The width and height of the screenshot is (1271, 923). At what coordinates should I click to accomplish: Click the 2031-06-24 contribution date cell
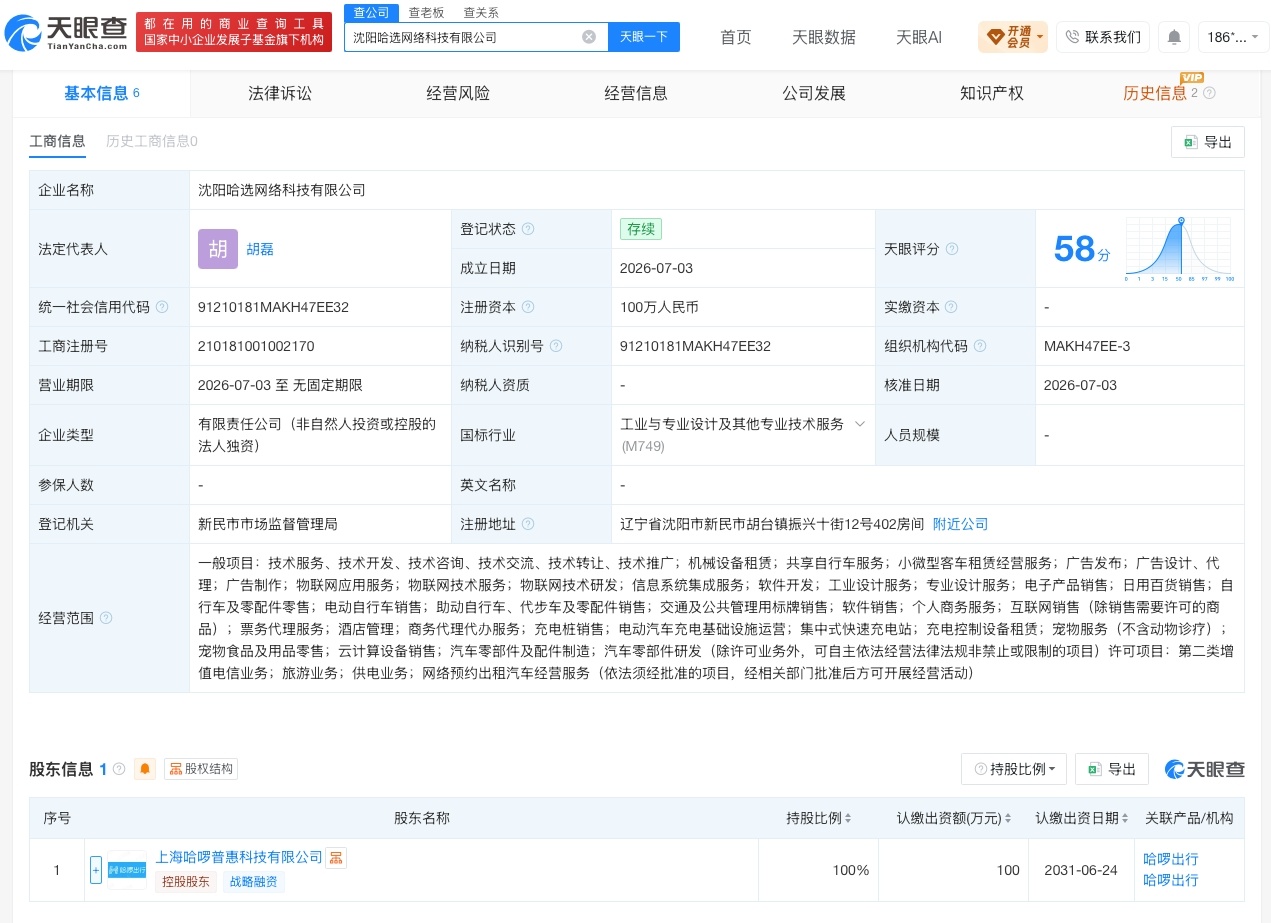[x=1081, y=870]
